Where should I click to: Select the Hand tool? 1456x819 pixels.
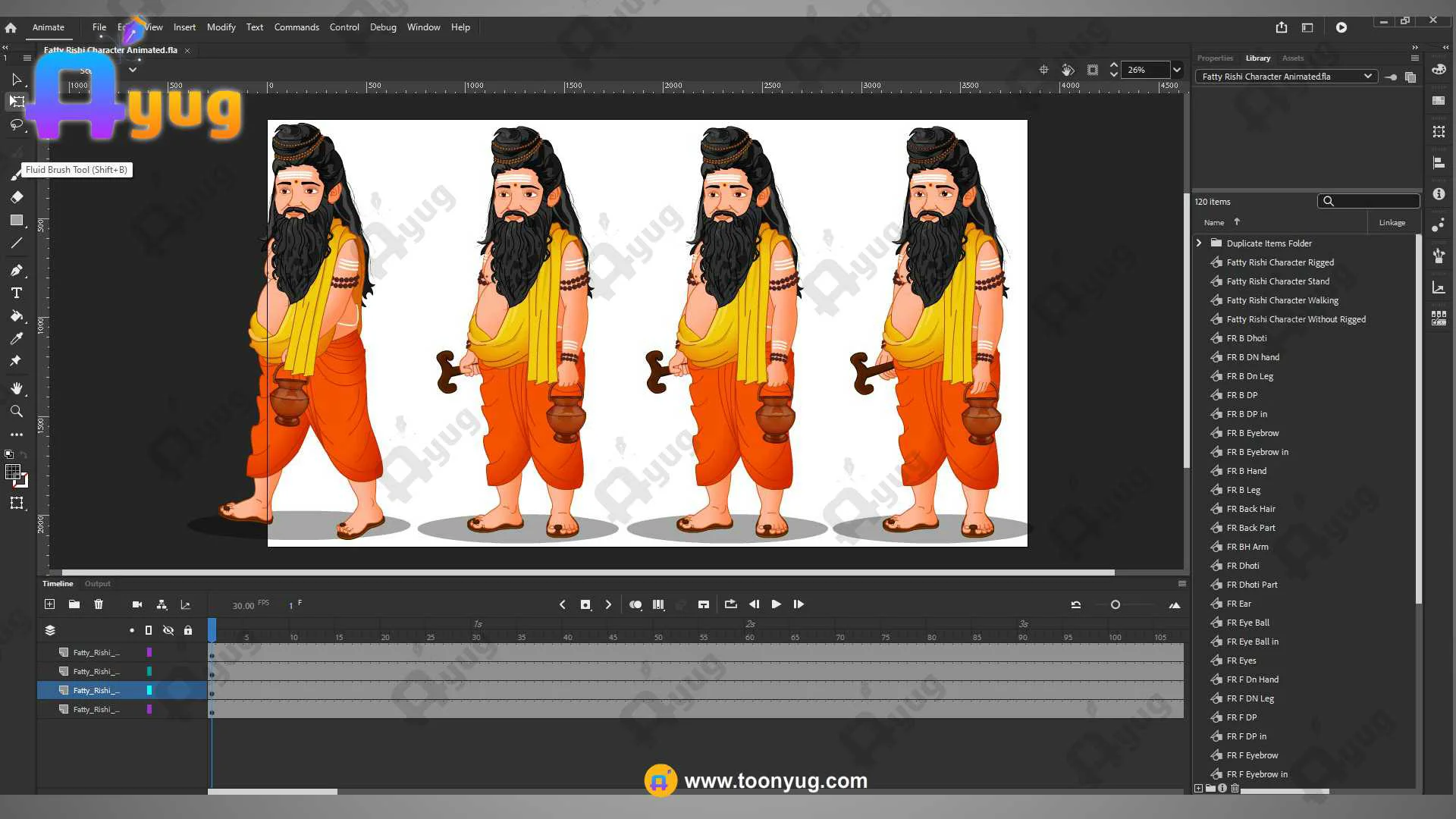(x=16, y=388)
